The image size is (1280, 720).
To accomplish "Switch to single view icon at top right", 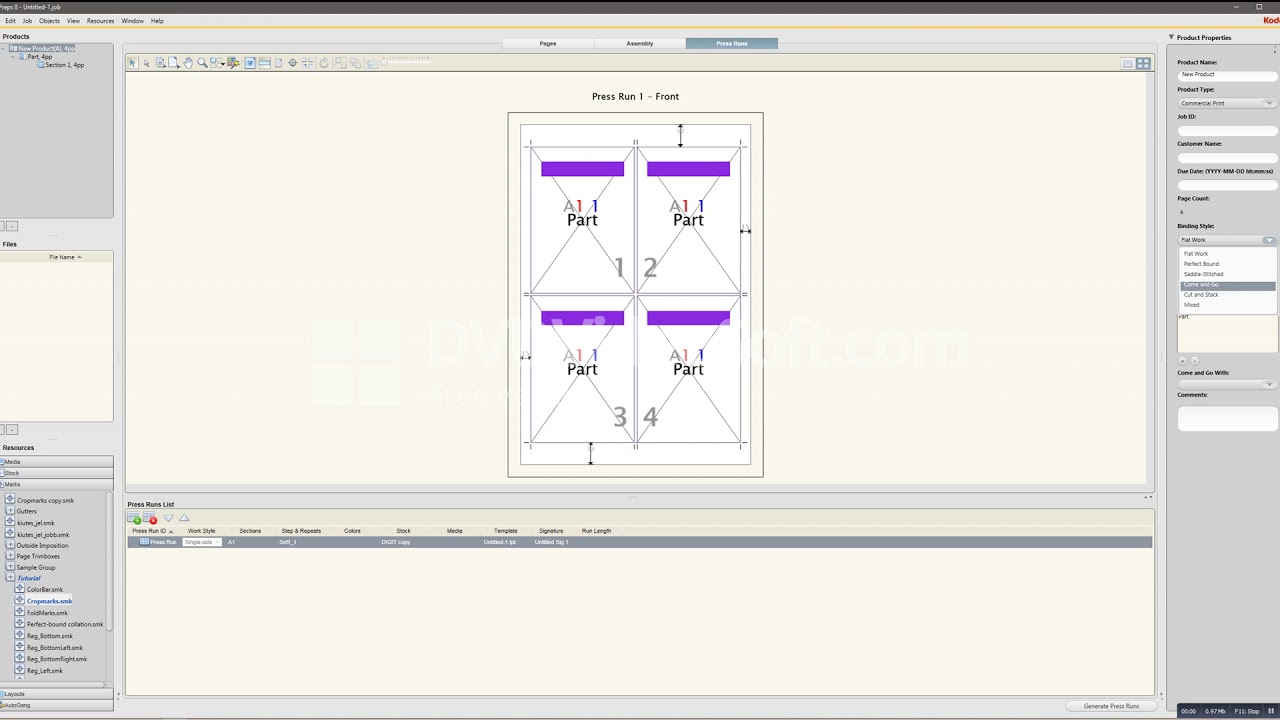I will (1127, 64).
